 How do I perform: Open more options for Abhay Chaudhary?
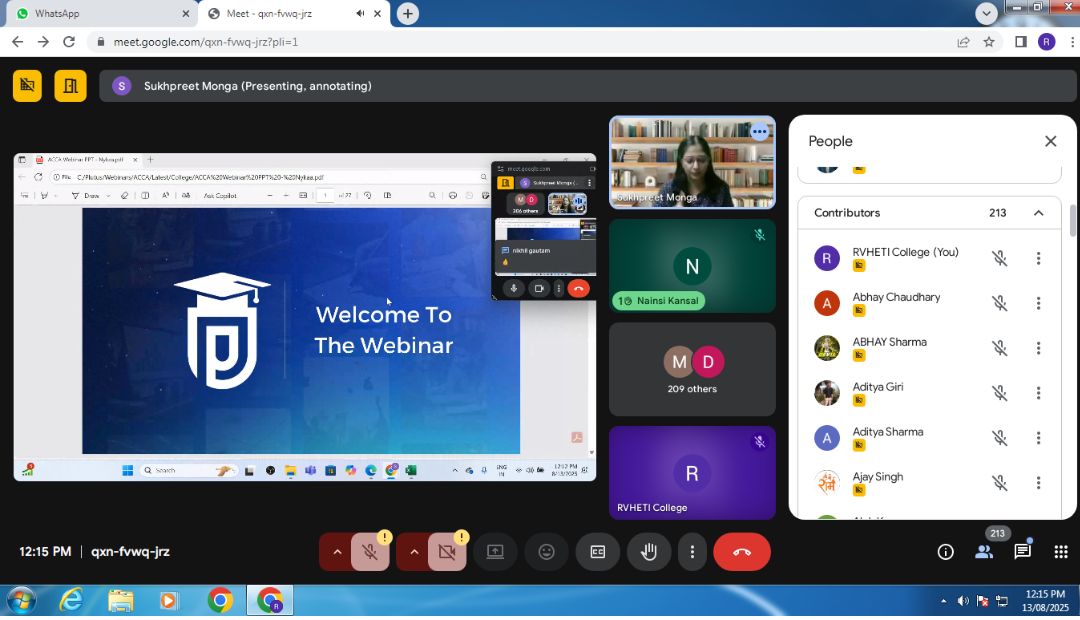(x=1038, y=303)
